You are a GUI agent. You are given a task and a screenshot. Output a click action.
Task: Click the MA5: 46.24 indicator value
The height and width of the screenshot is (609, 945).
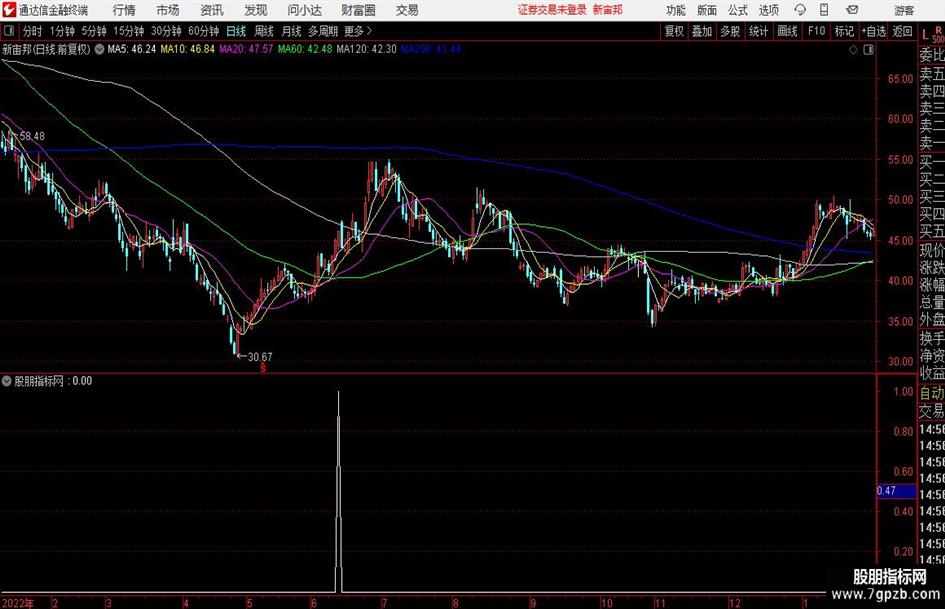[131, 49]
